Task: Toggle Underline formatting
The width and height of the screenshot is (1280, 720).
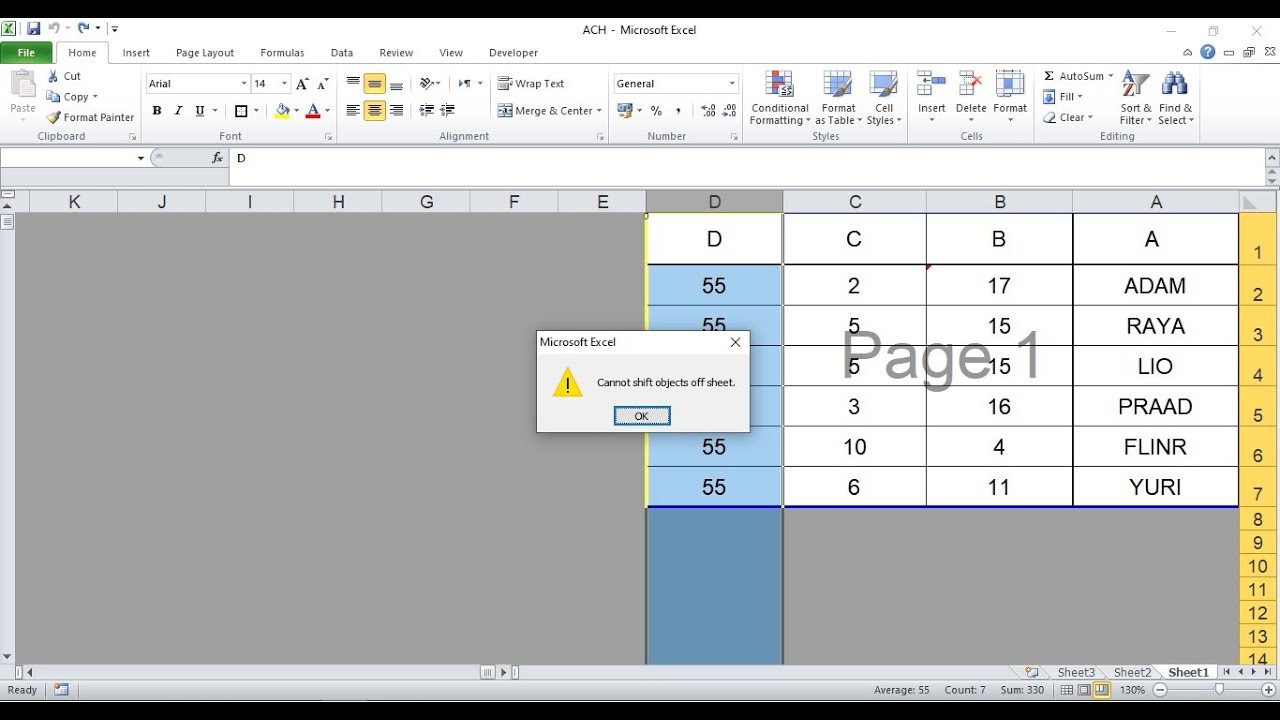Action: click(x=200, y=111)
